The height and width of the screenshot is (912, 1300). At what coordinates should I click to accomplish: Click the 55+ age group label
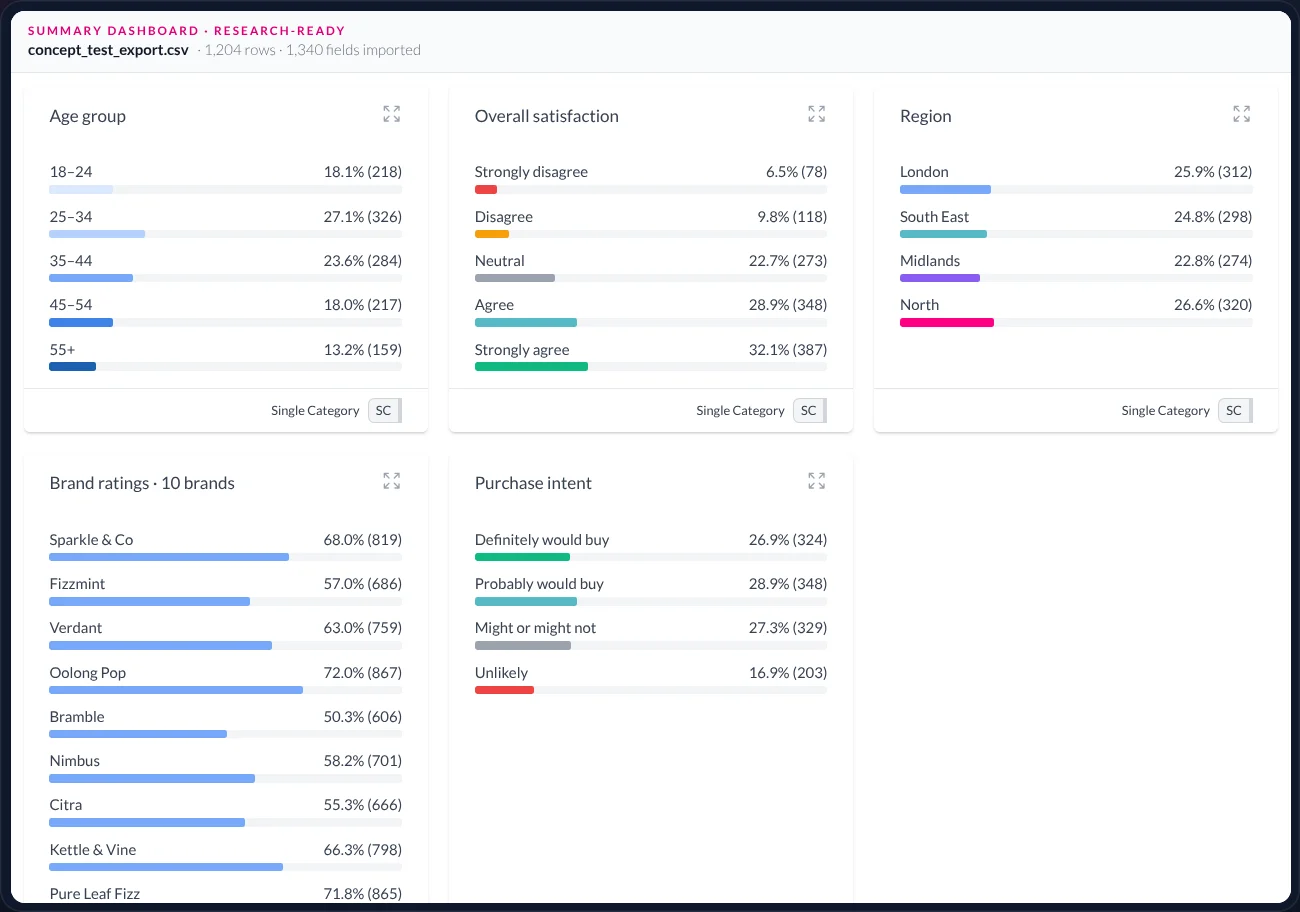coord(63,350)
